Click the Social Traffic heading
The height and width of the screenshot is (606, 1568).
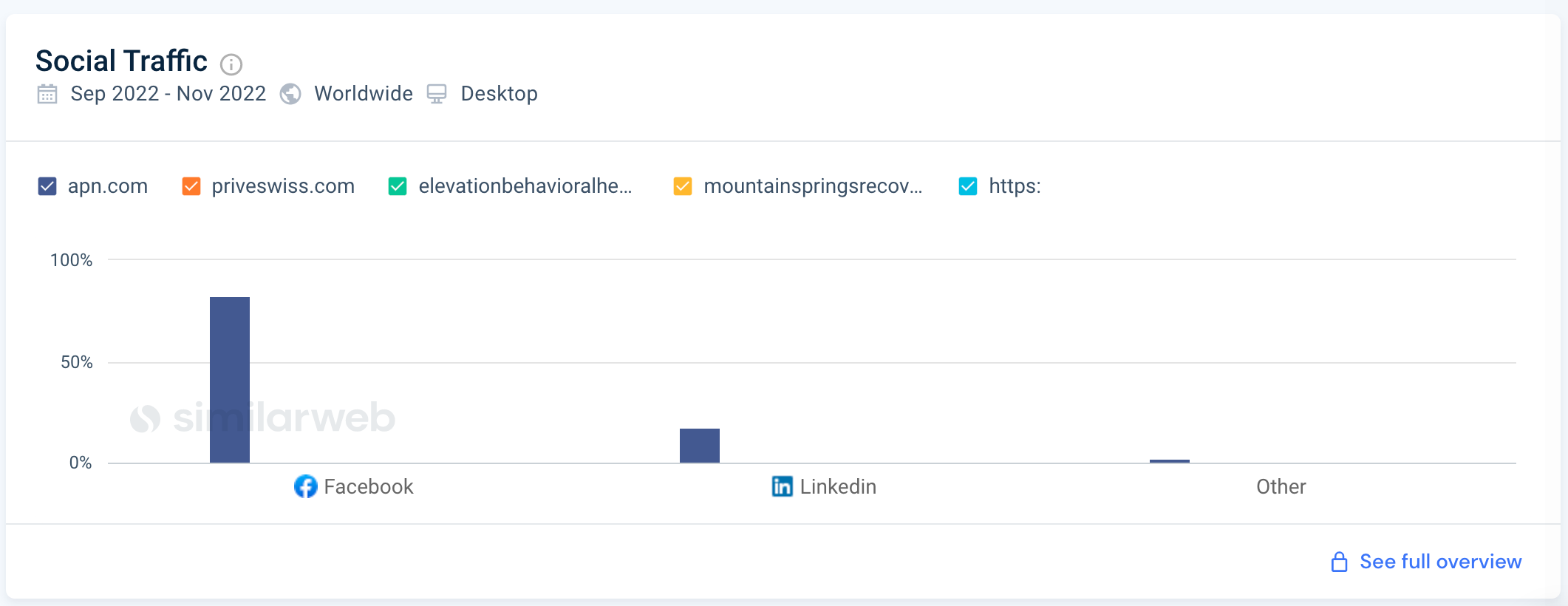click(x=121, y=61)
